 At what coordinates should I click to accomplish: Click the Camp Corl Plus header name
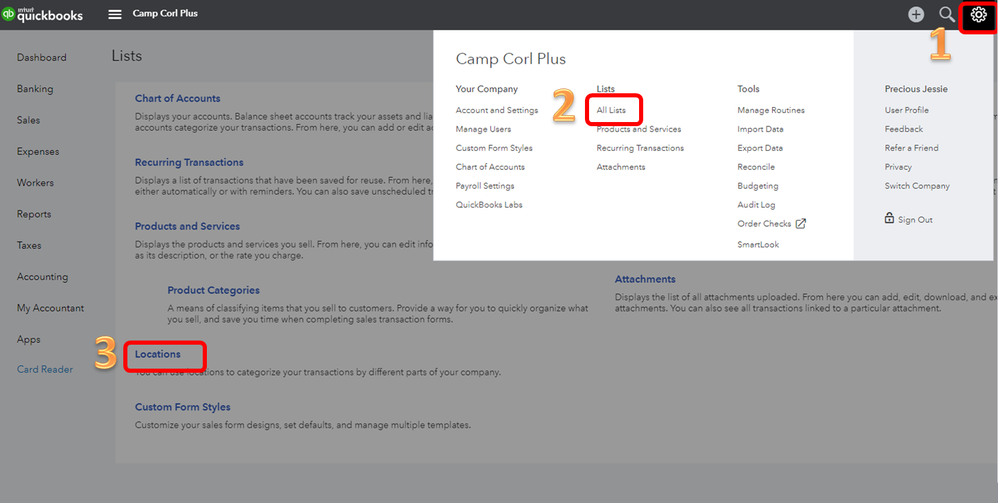pyautogui.click(x=165, y=13)
